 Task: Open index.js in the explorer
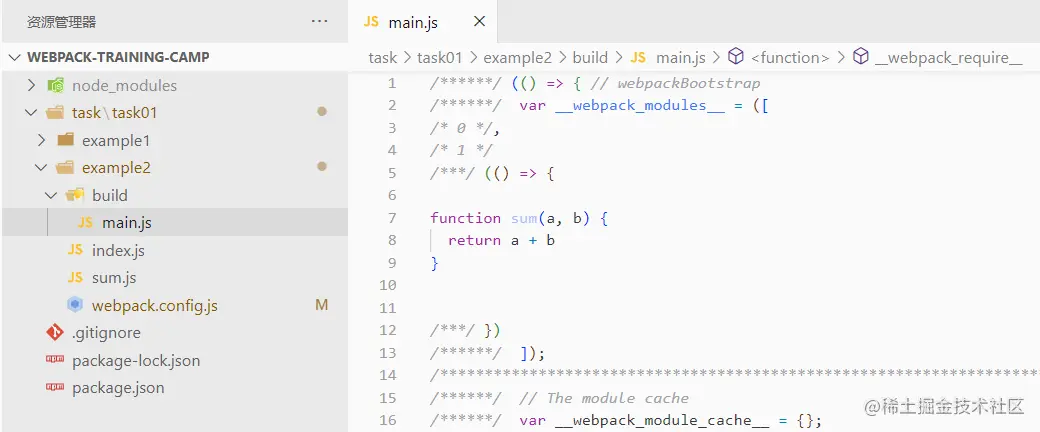(x=118, y=250)
